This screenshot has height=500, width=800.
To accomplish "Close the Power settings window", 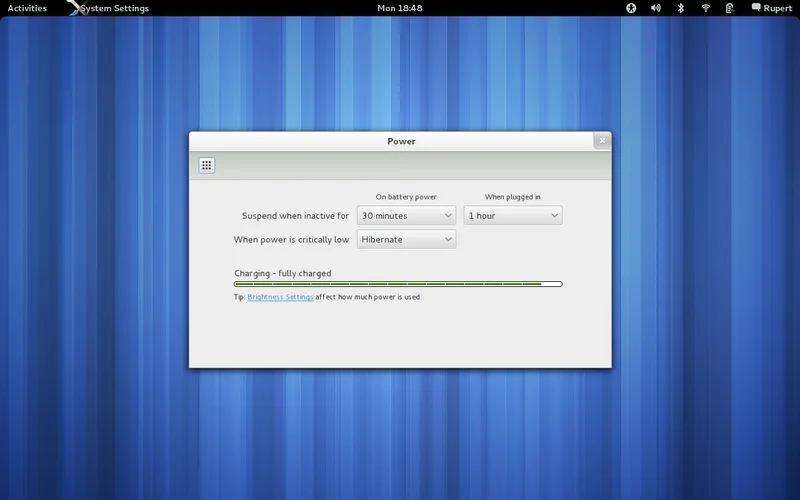I will coord(601,141).
